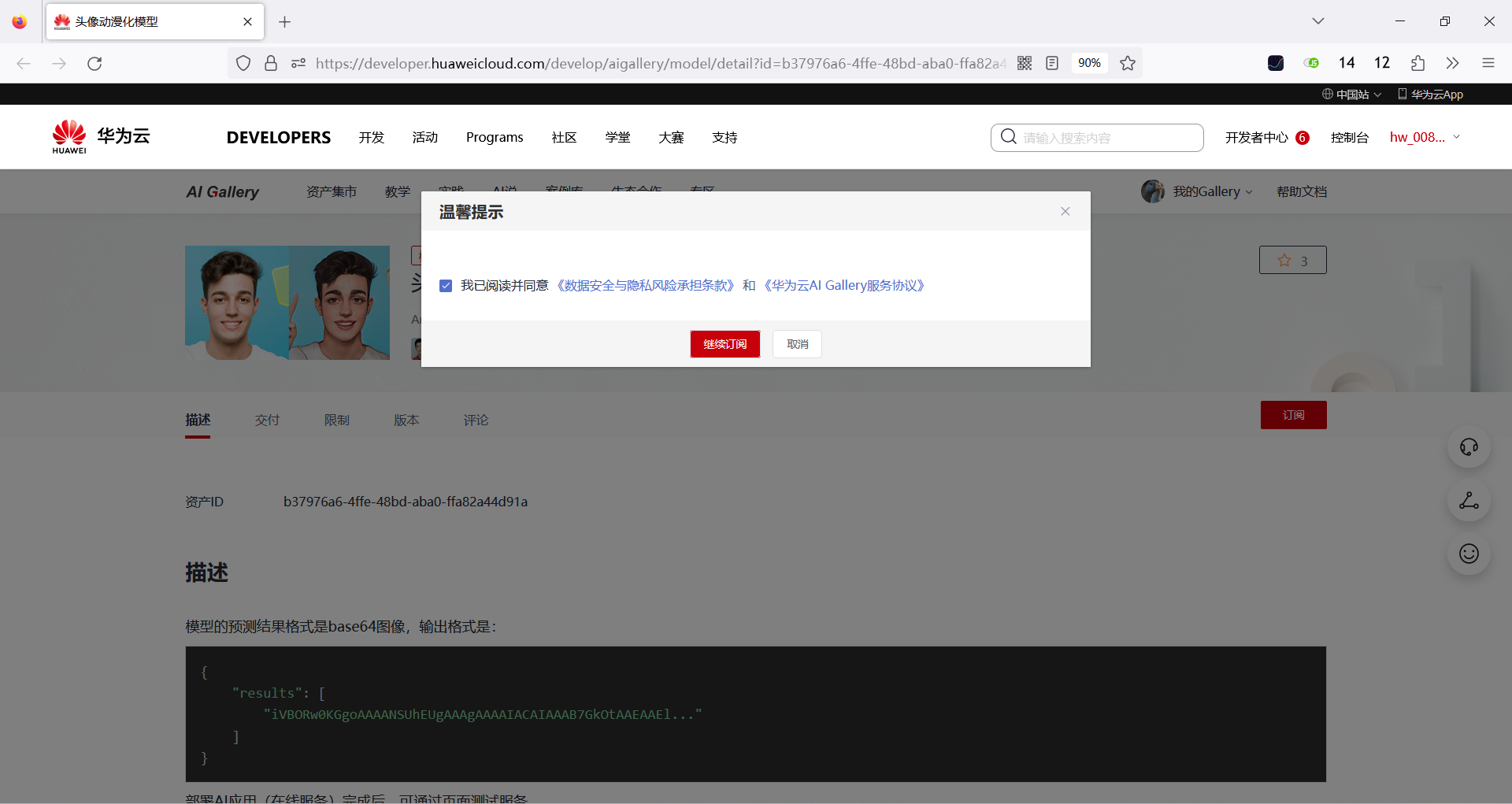
Task: Open the smiley feedback icon
Action: pos(1468,553)
